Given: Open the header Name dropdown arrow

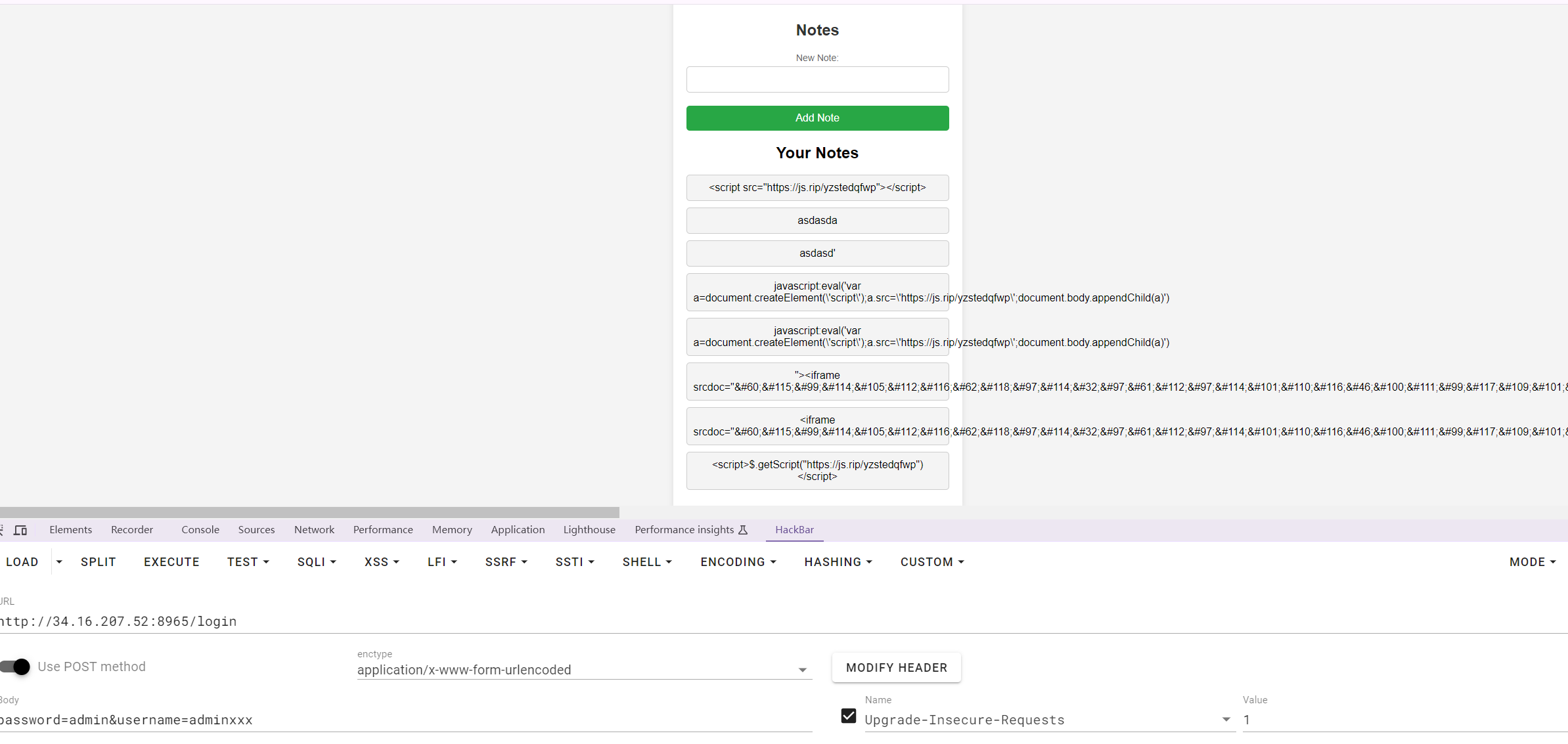Looking at the screenshot, I should [1226, 720].
